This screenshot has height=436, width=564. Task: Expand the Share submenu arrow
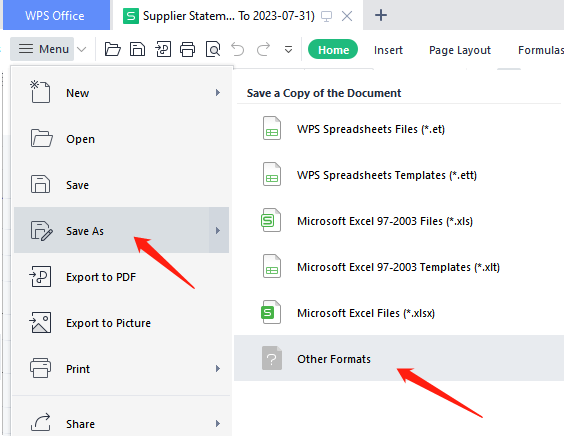tap(218, 424)
